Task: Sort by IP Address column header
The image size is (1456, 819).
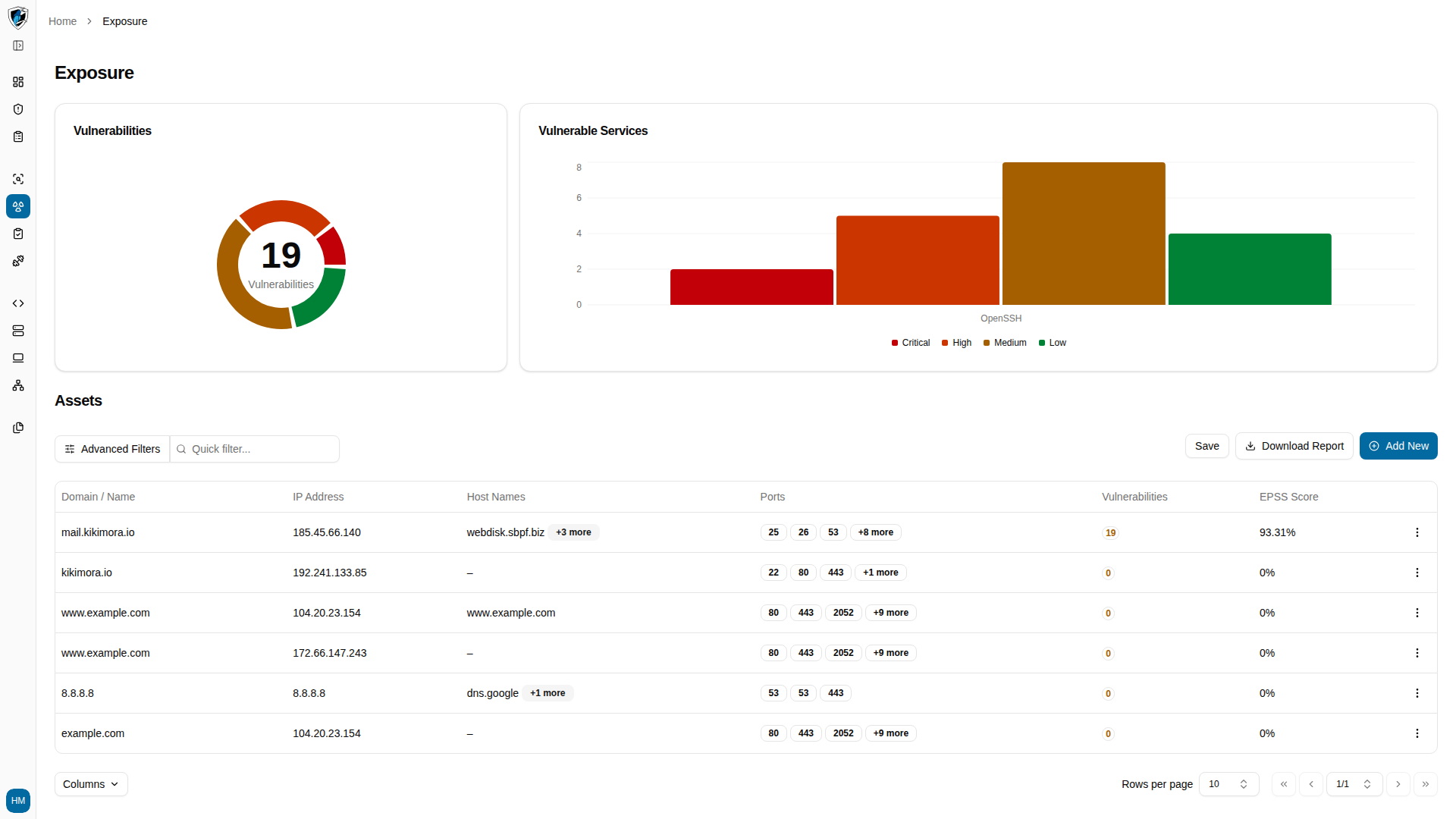Action: (x=318, y=497)
